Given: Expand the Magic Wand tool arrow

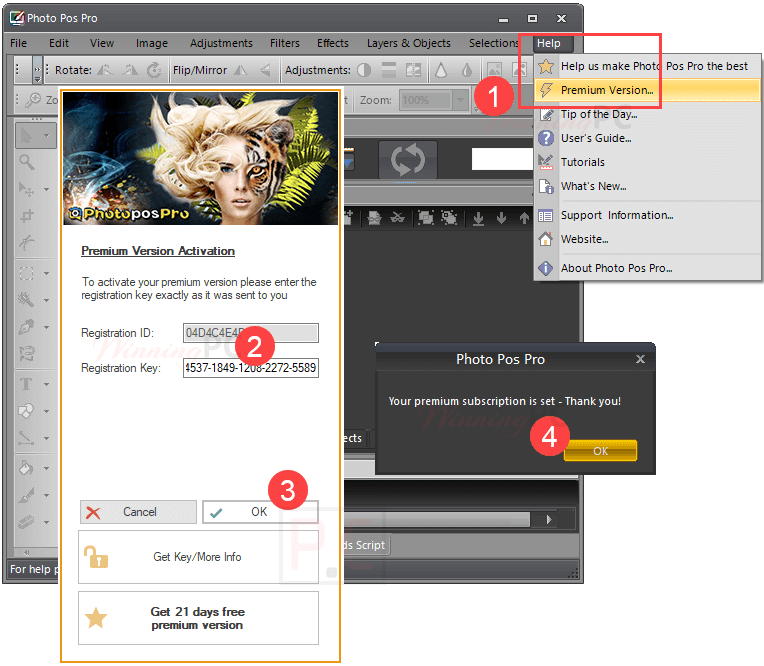Looking at the screenshot, I should click(47, 300).
